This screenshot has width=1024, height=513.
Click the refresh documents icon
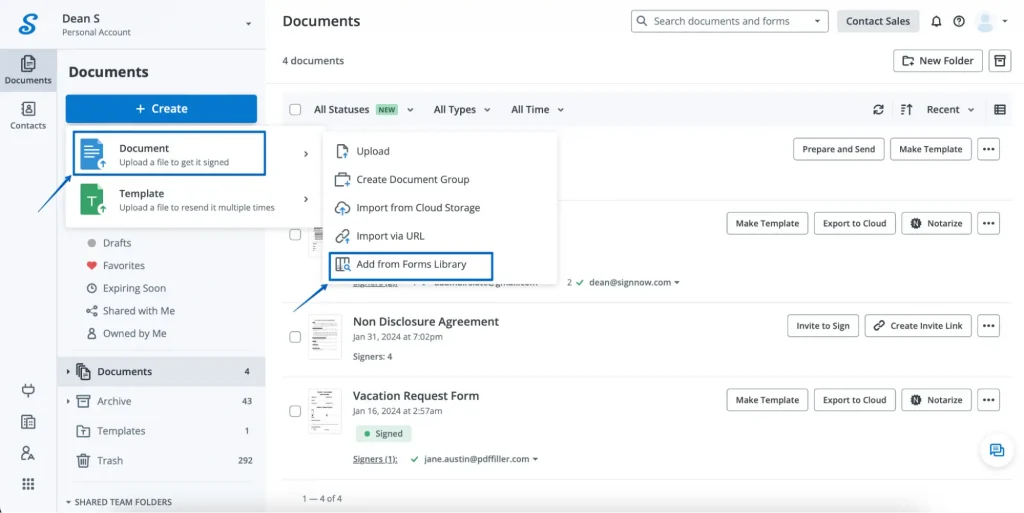[x=878, y=110]
